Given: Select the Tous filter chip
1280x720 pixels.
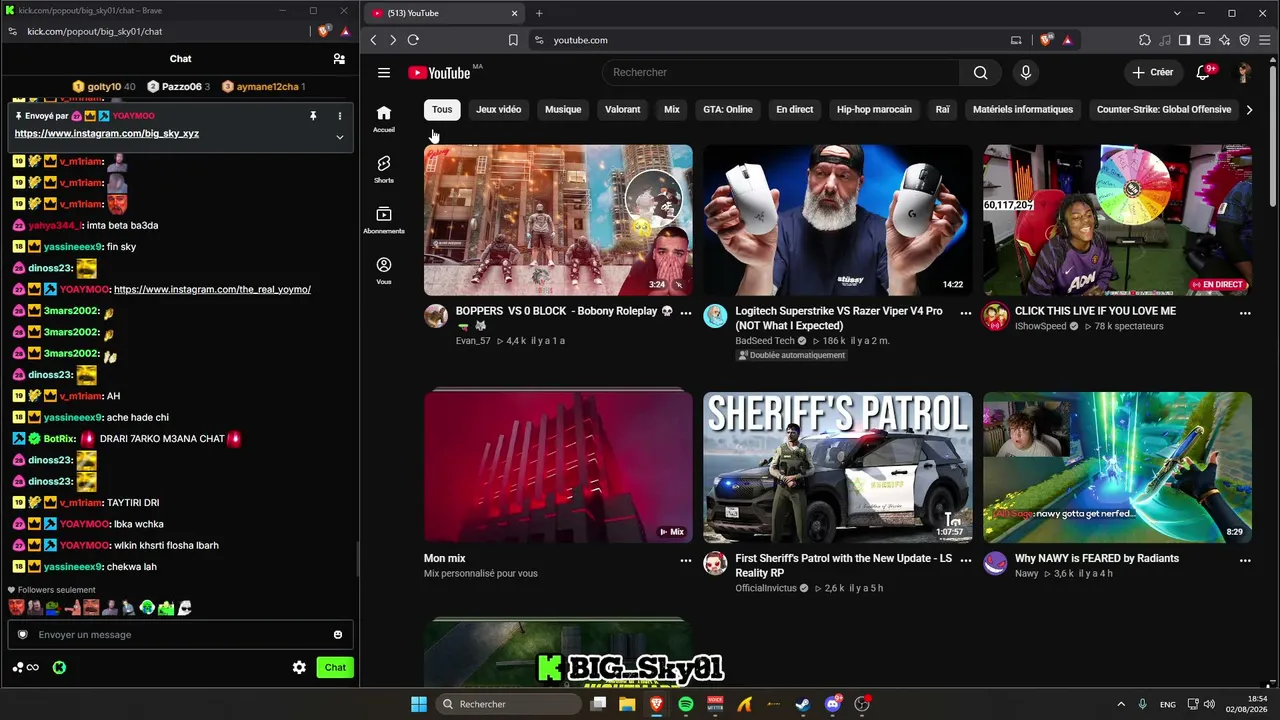Looking at the screenshot, I should (x=442, y=110).
